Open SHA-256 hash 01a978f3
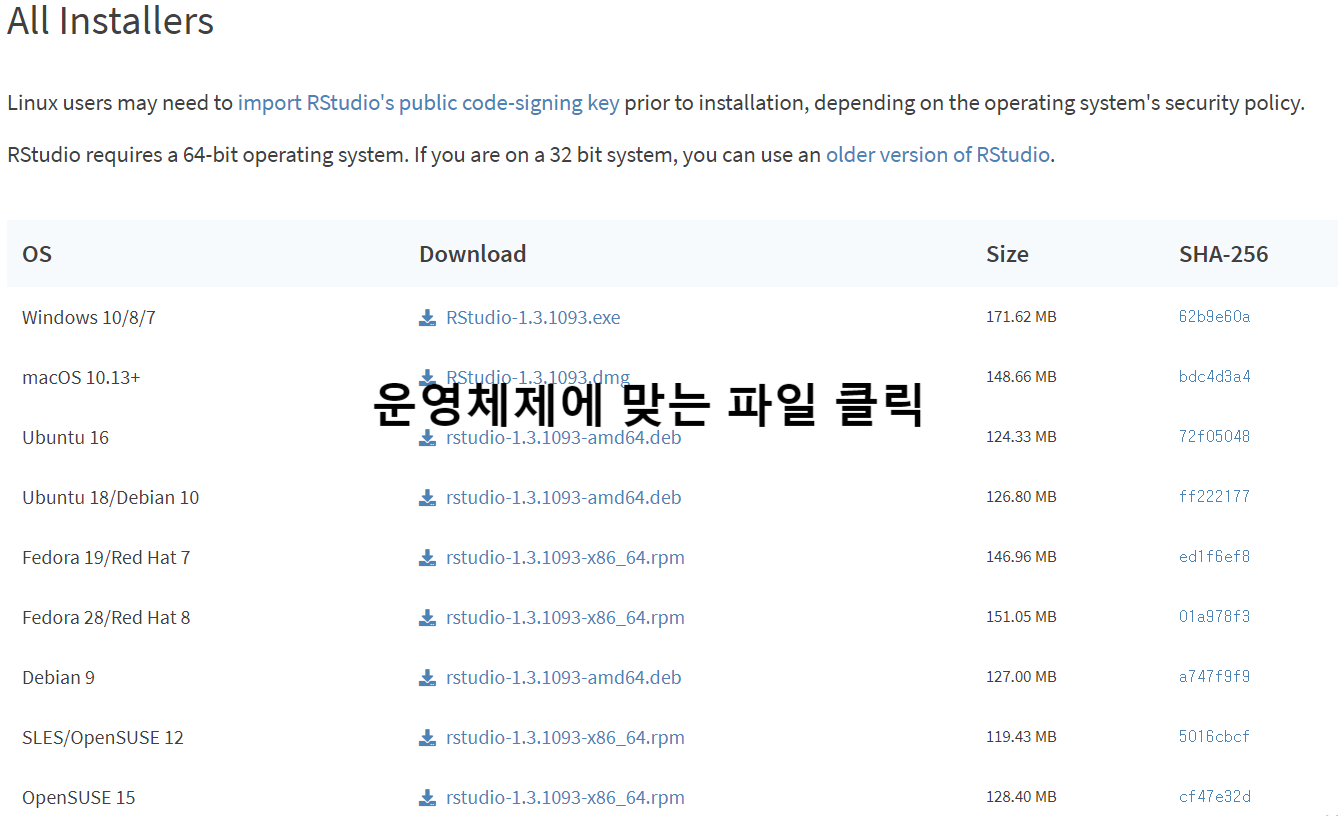Viewport: 1338px width, 816px height. point(1214,617)
